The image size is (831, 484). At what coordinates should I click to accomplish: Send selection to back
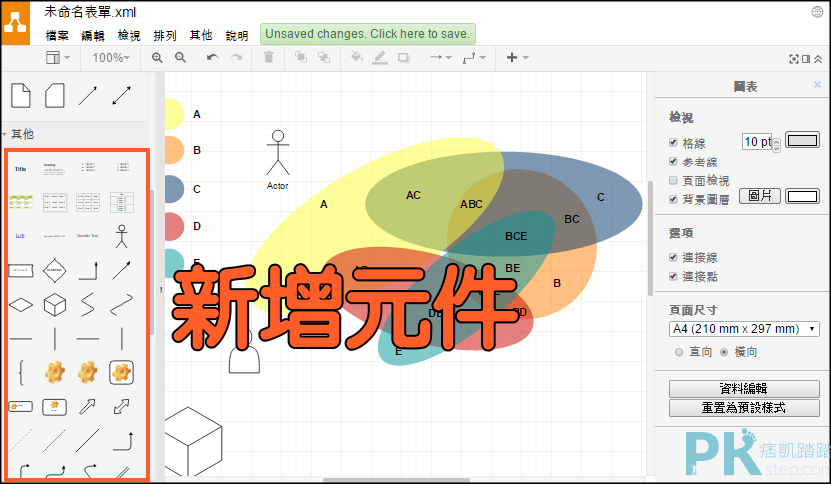[x=324, y=57]
